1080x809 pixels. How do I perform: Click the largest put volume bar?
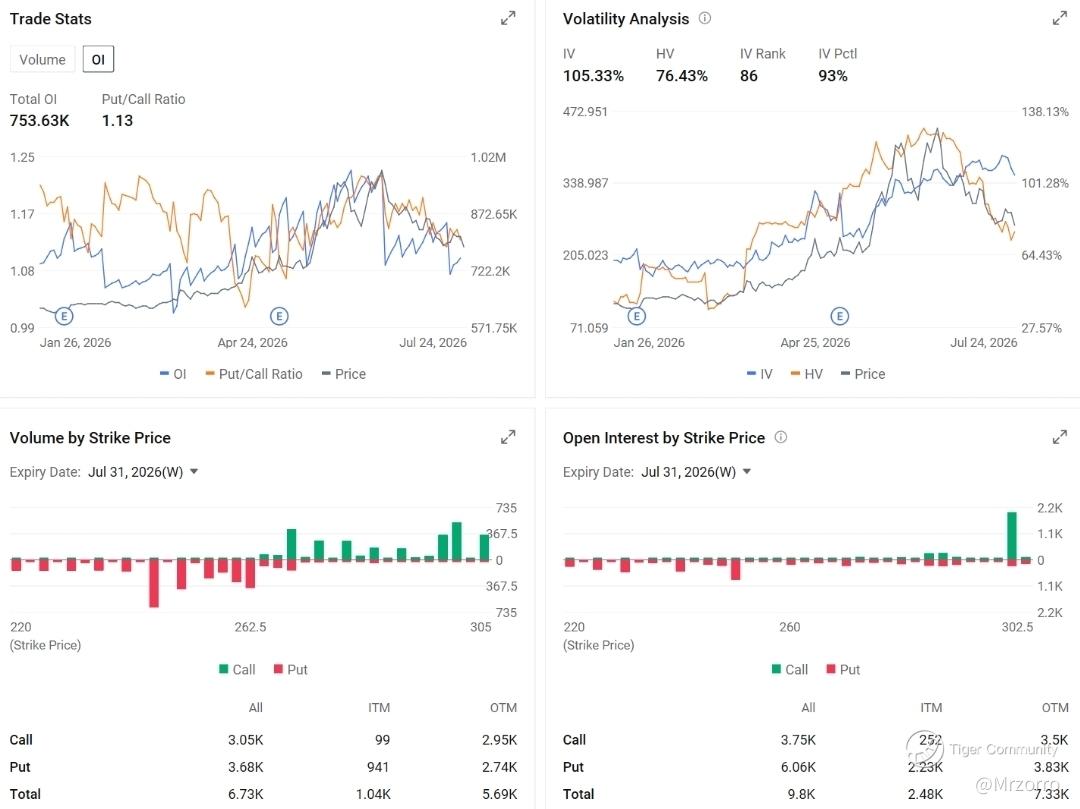[x=154, y=584]
